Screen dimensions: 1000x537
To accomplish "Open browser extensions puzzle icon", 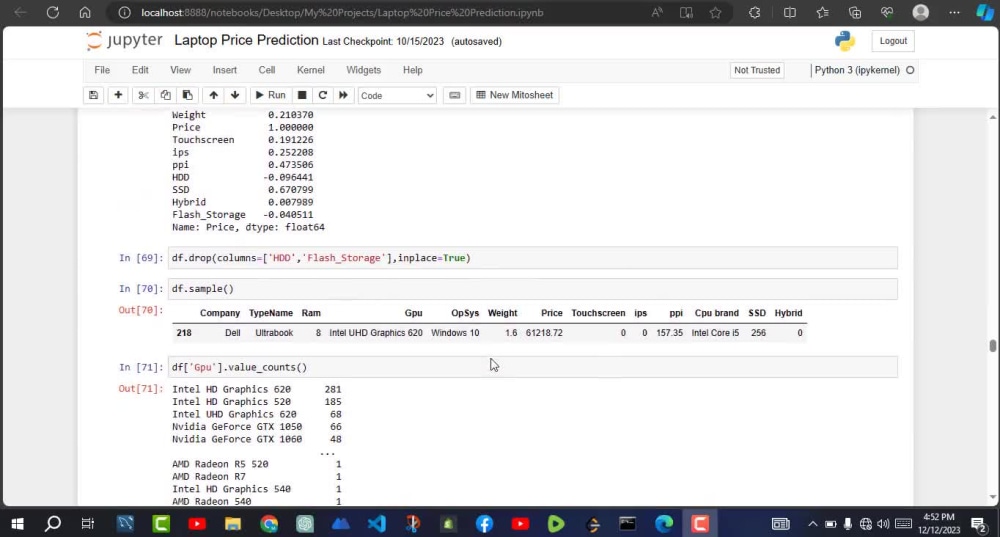I will 754,12.
